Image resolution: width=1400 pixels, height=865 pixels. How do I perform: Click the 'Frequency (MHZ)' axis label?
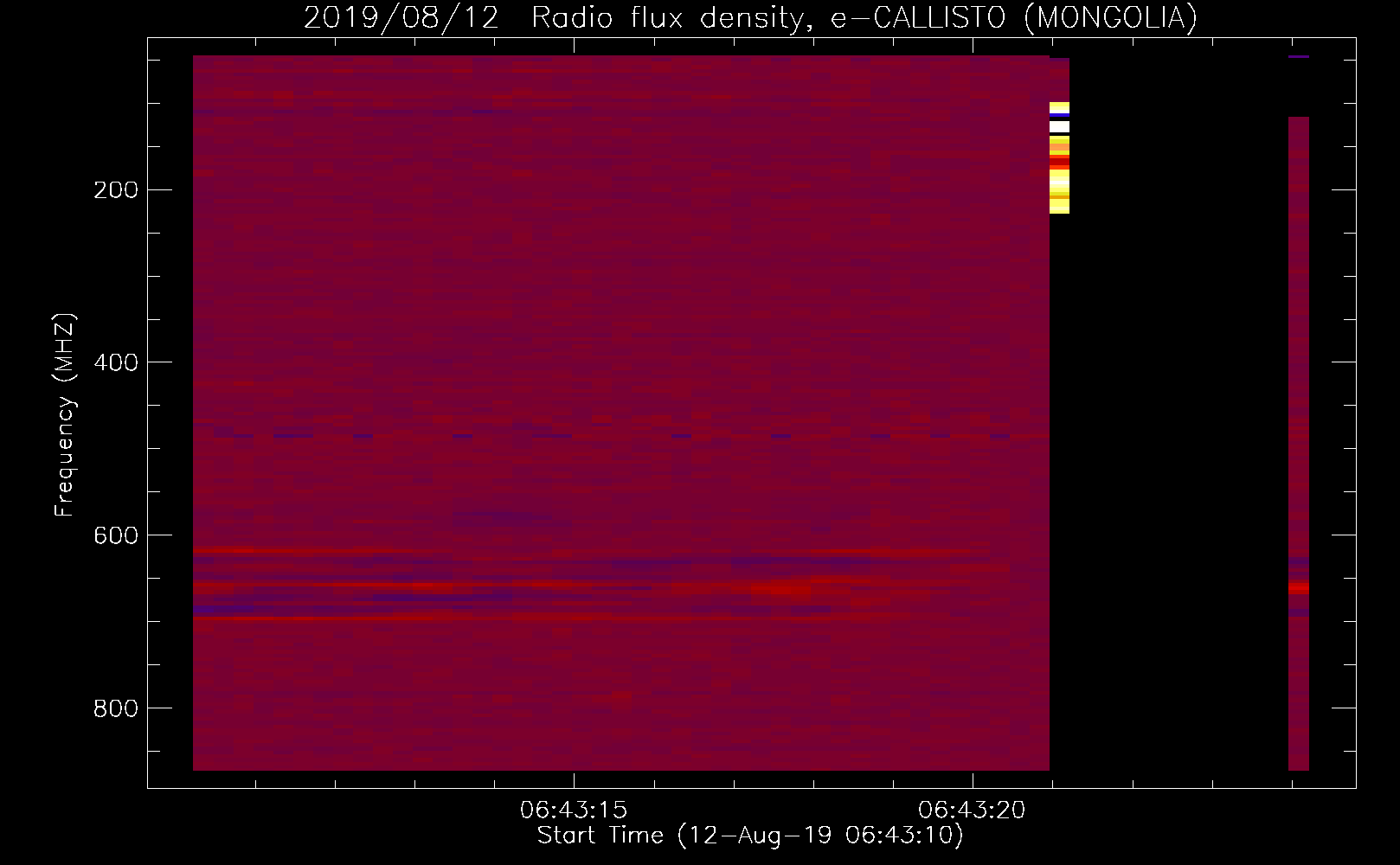pos(65,414)
